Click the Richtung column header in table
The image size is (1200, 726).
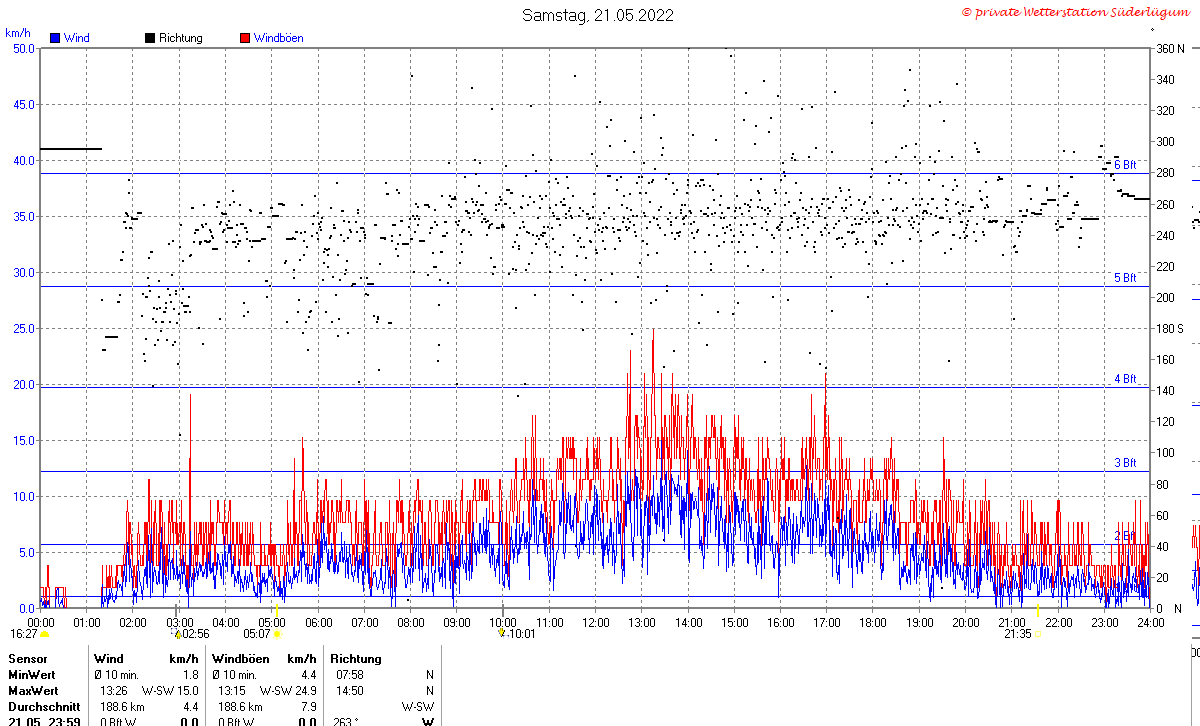click(356, 659)
